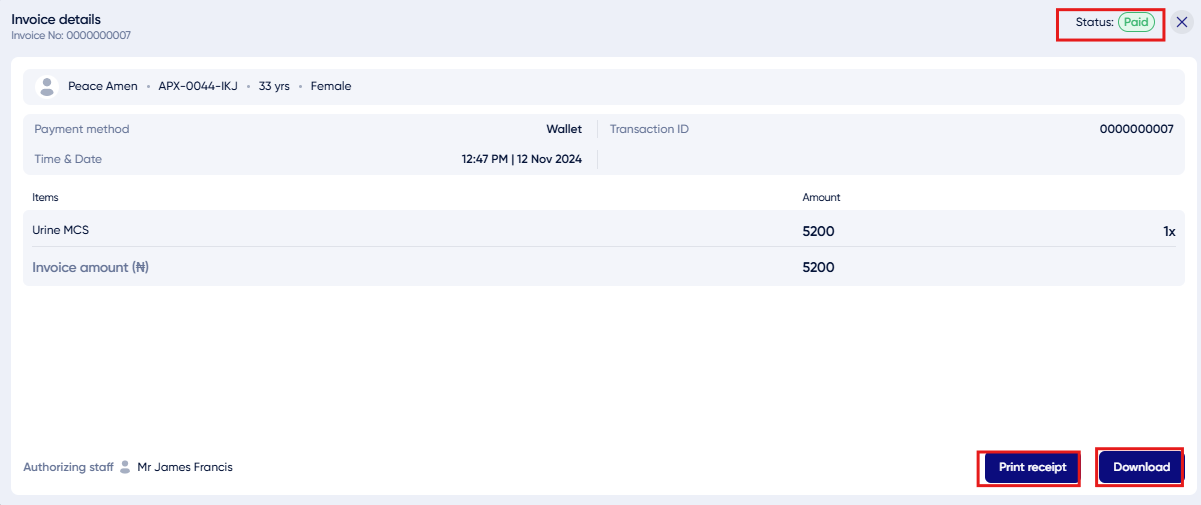Select the patient name Peace Amen
This screenshot has height=505, width=1201.
103,86
